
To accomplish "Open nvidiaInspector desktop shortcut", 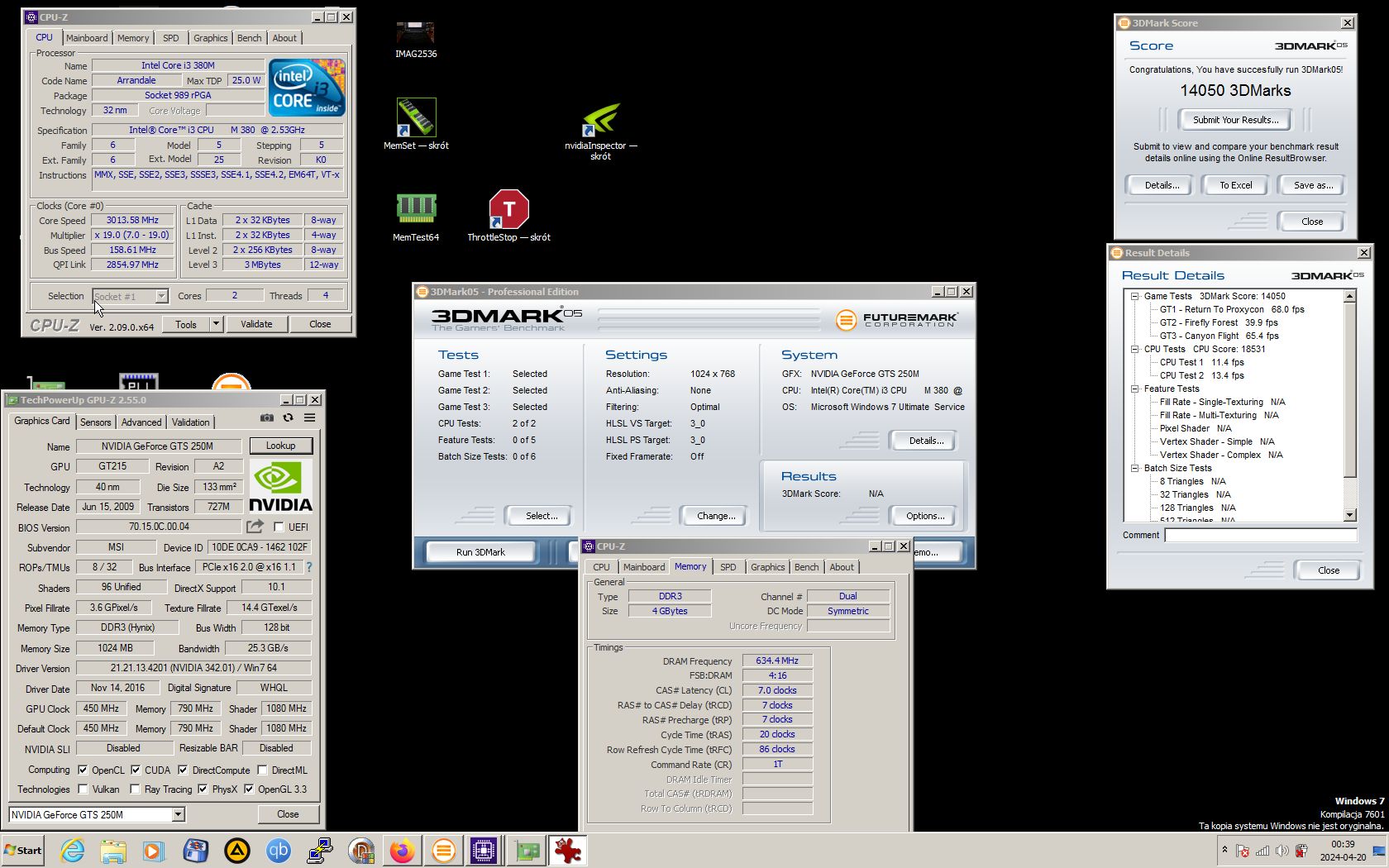I will pos(601,131).
